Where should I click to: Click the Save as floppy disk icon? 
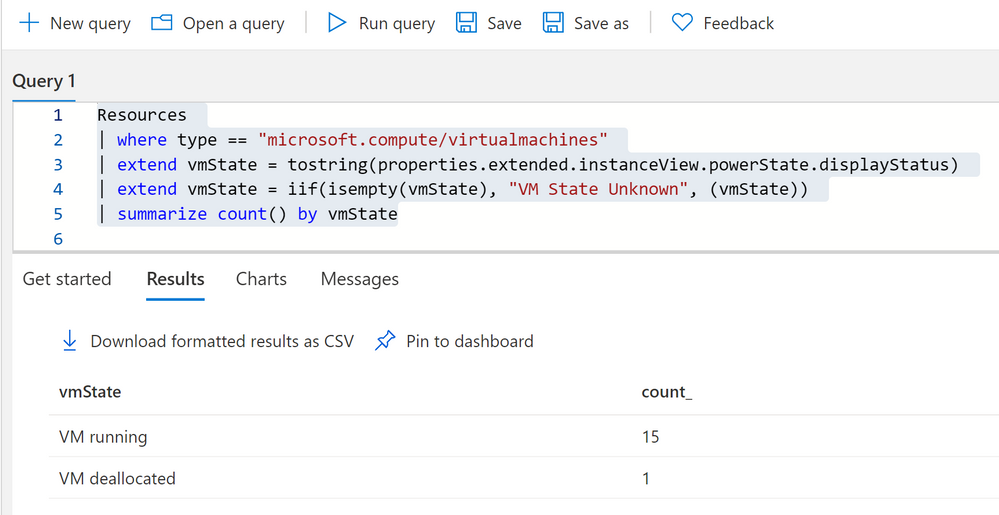(553, 24)
